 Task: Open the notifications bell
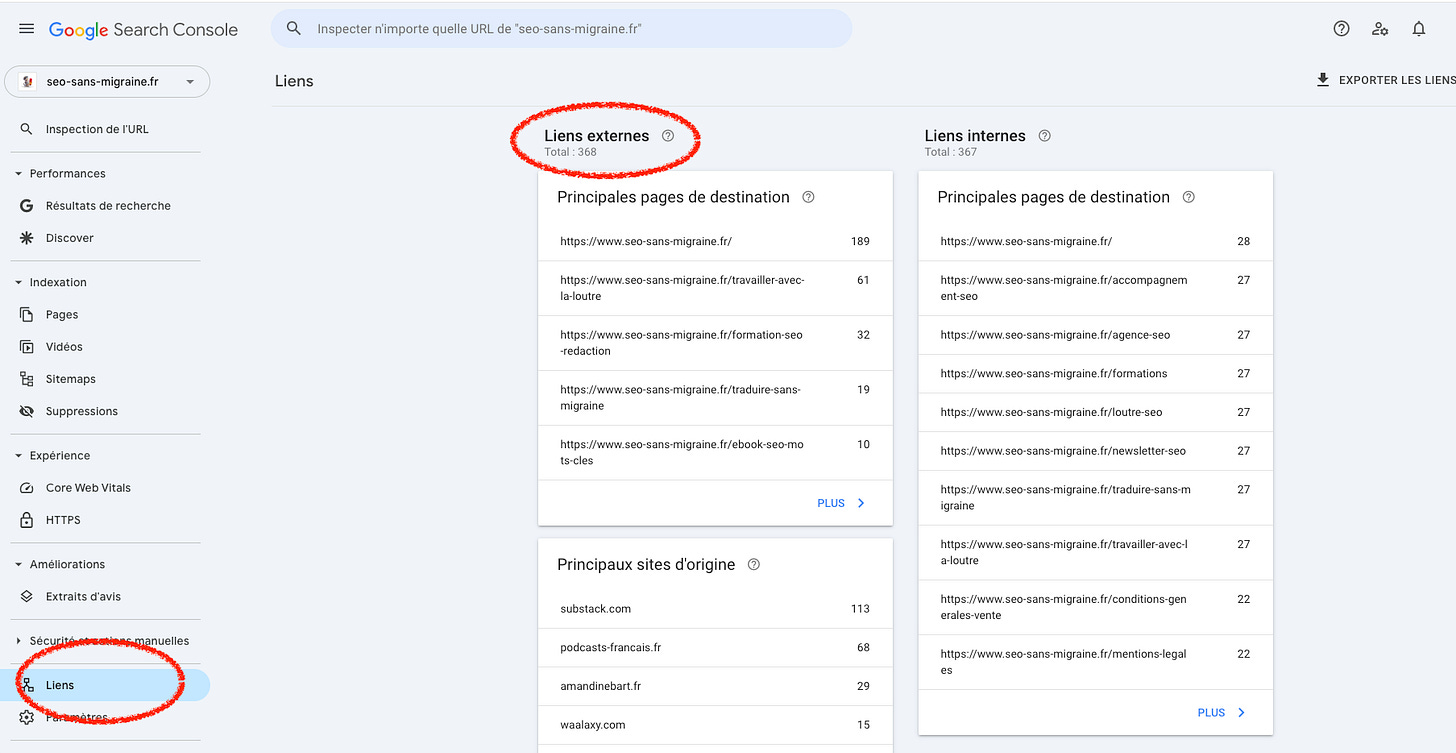1419,29
